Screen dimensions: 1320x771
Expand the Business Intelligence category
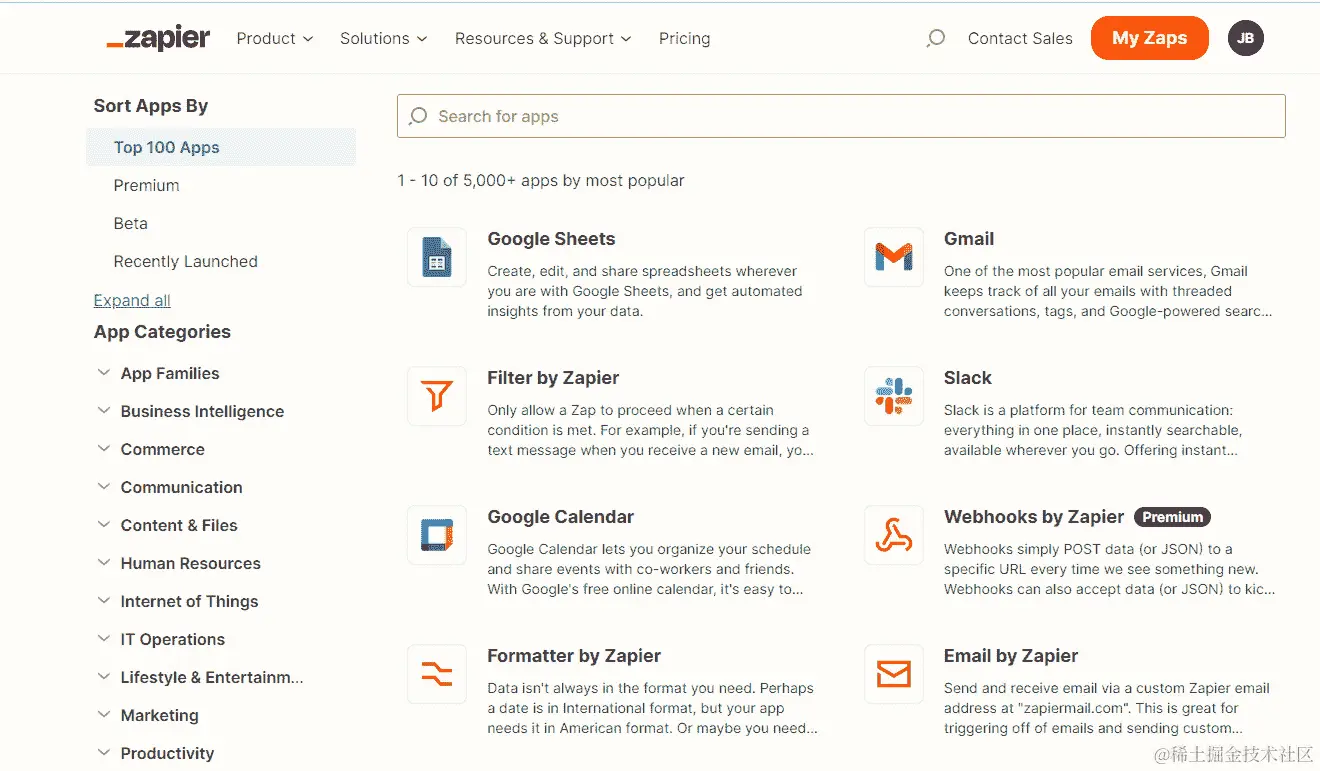click(190, 411)
